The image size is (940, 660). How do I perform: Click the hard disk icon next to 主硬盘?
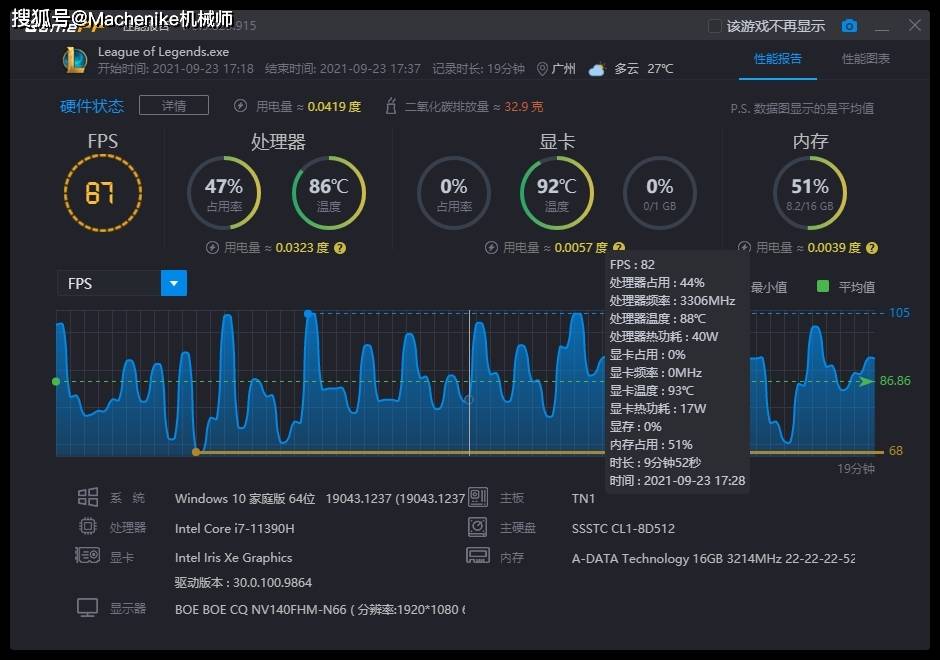pos(478,527)
